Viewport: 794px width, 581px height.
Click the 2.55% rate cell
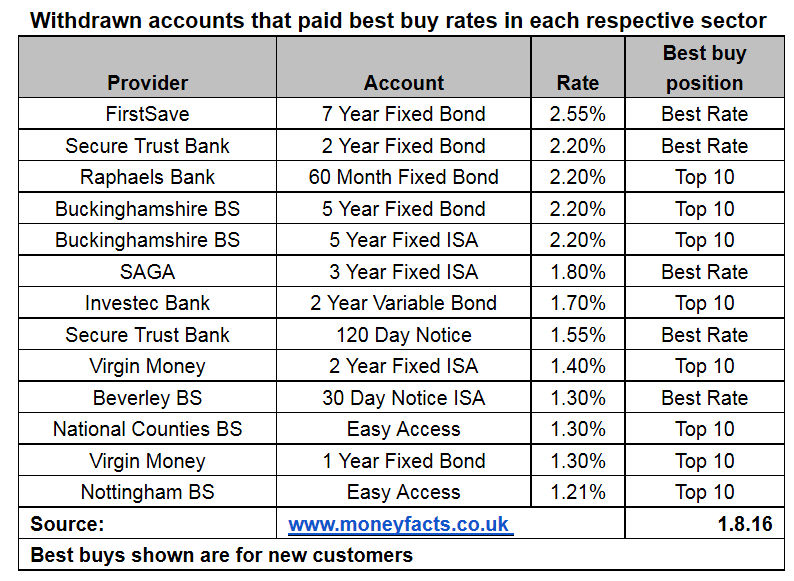(577, 114)
